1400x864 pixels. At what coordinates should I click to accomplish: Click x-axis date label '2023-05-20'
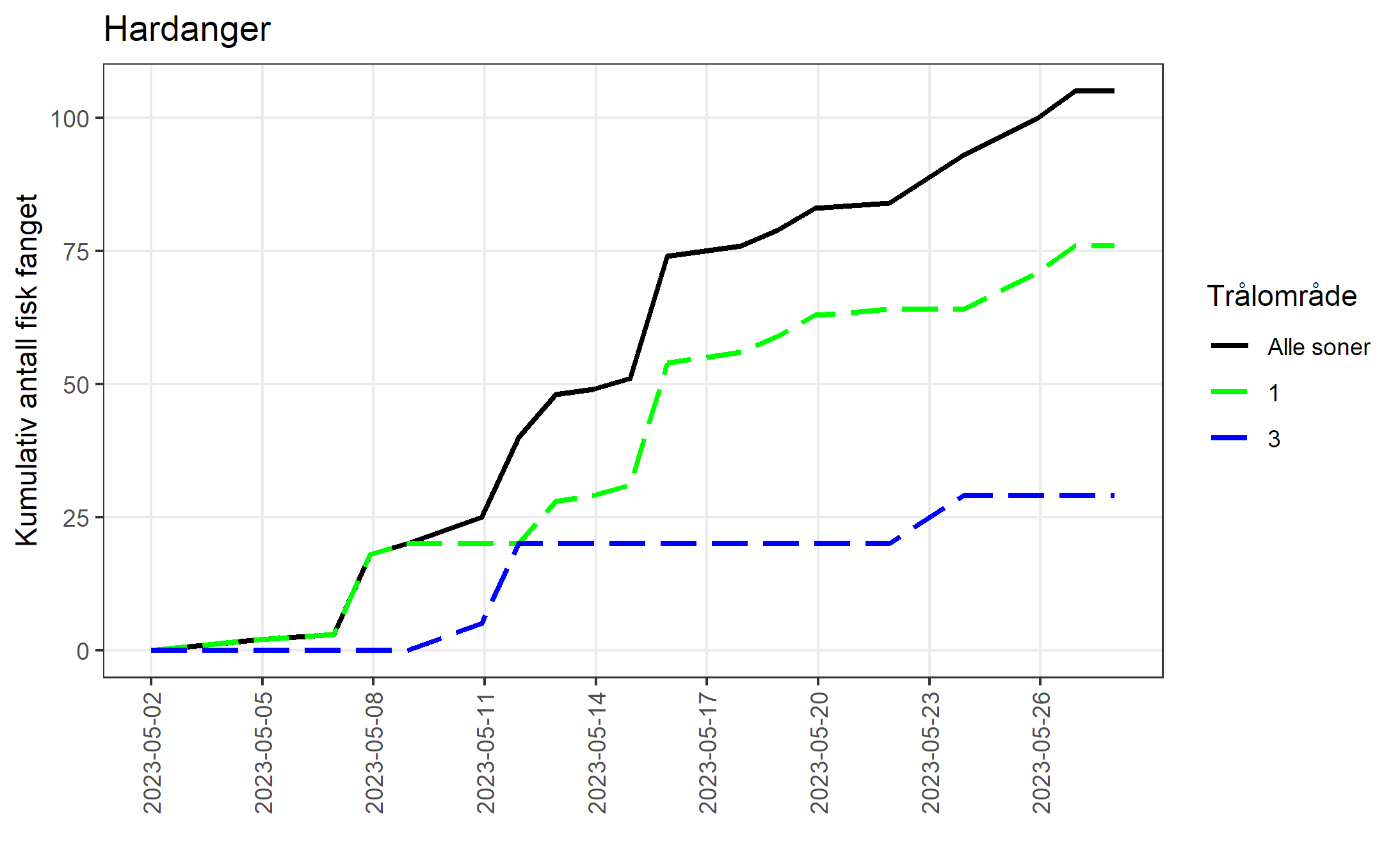pyautogui.click(x=819, y=753)
